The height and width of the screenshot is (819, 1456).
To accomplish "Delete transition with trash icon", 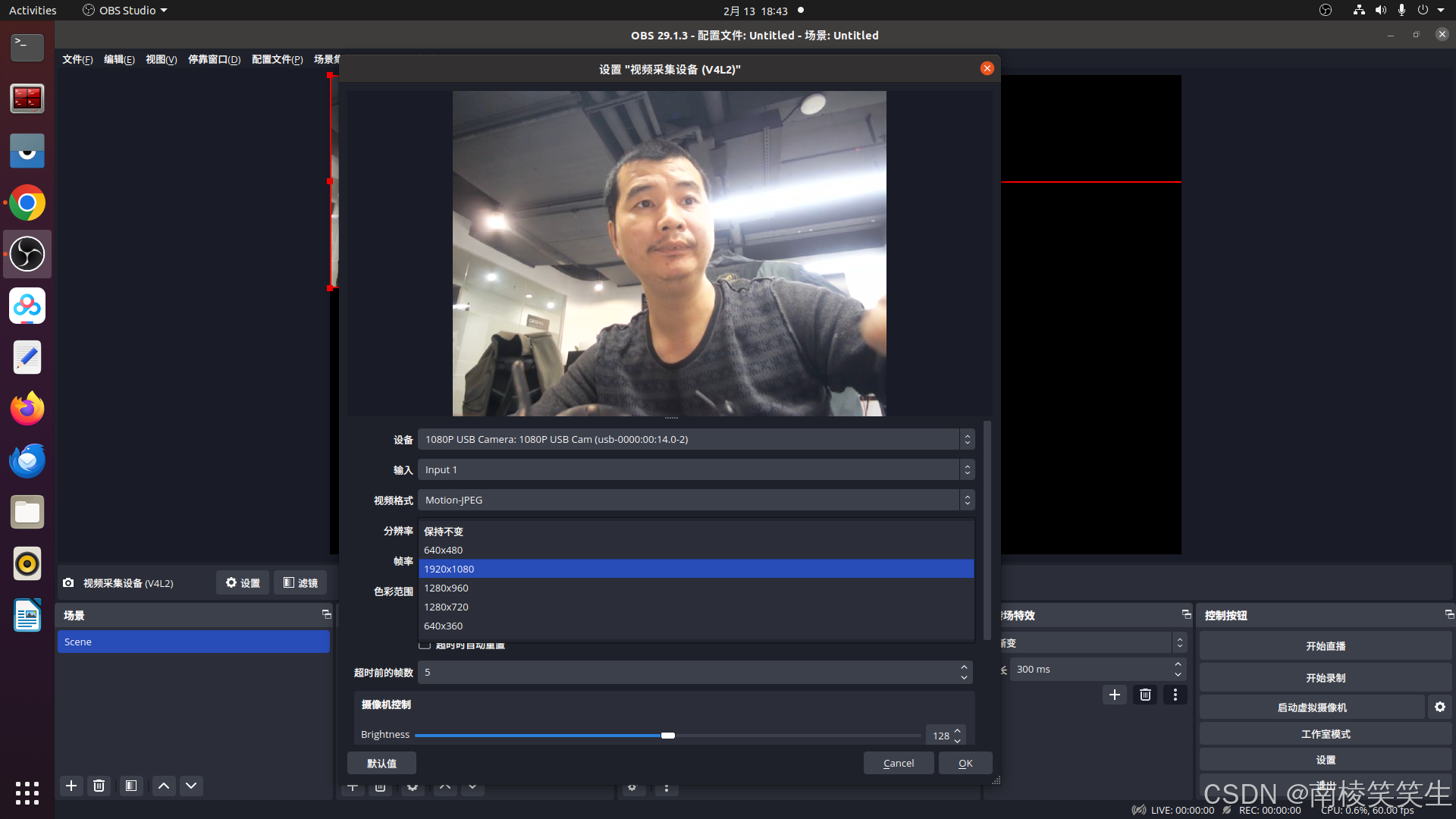I will pos(1145,695).
